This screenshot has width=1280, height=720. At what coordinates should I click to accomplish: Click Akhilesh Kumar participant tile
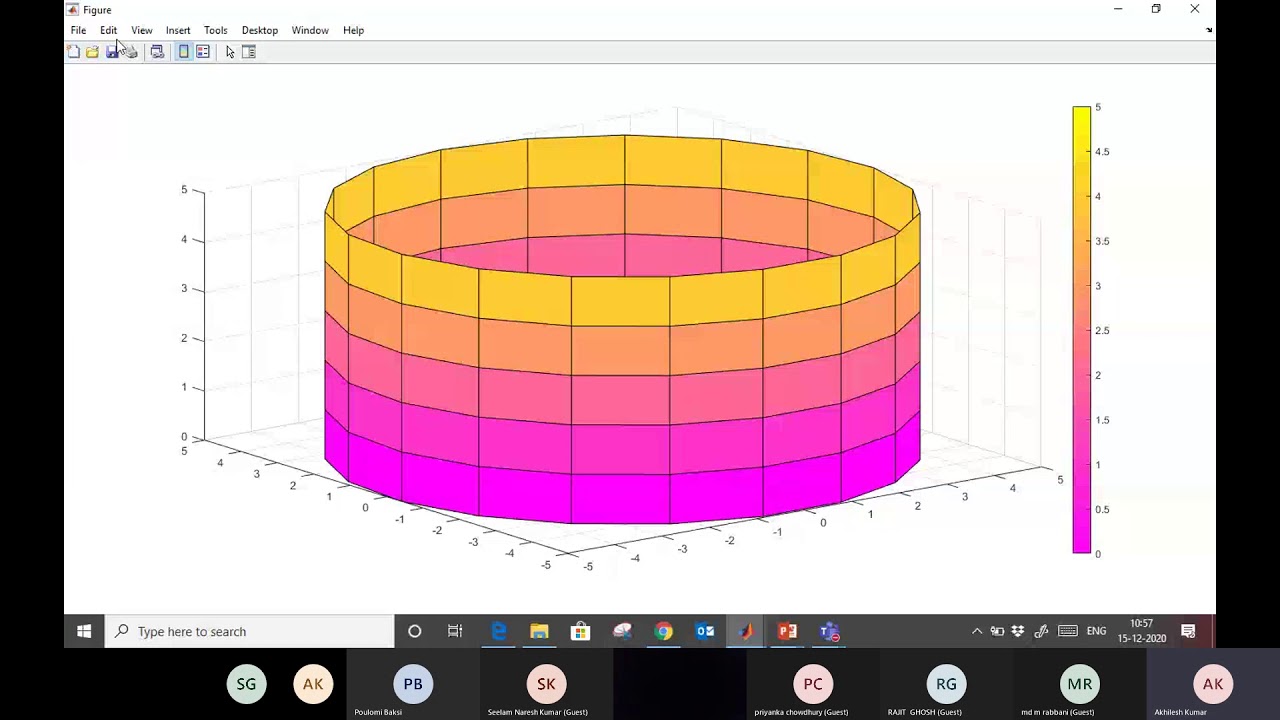[x=1213, y=685]
